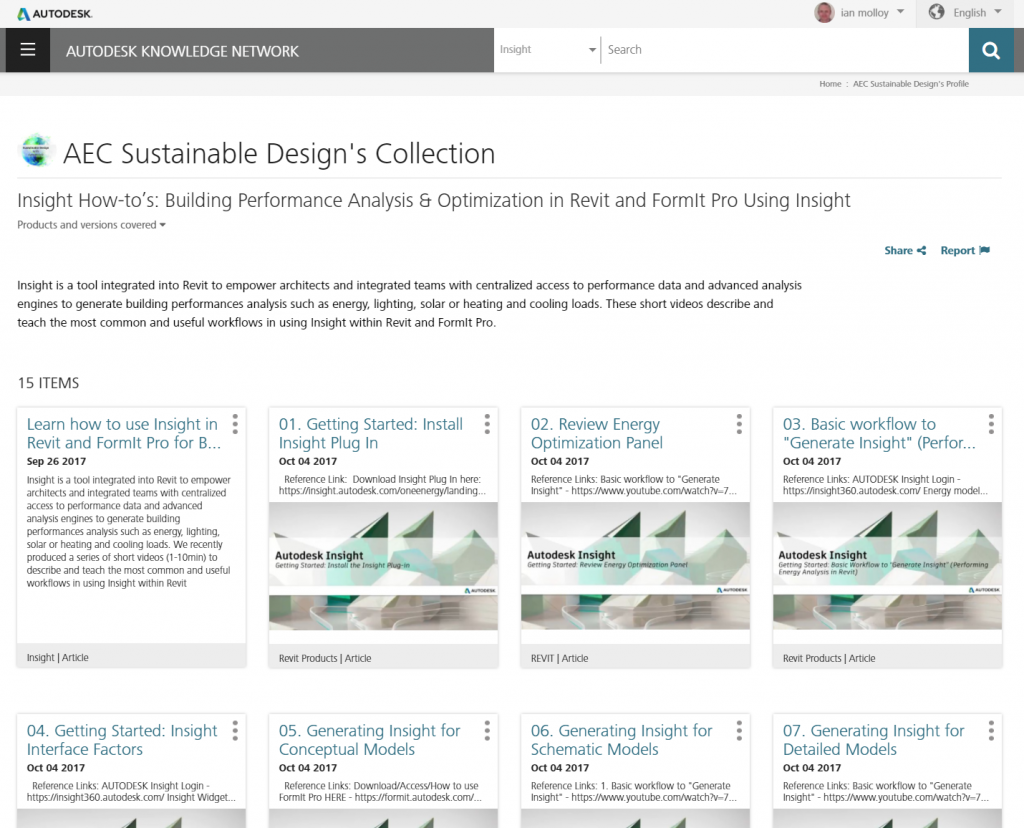Click '15 ITEMS' count label
The width and height of the screenshot is (1024, 828).
[48, 383]
